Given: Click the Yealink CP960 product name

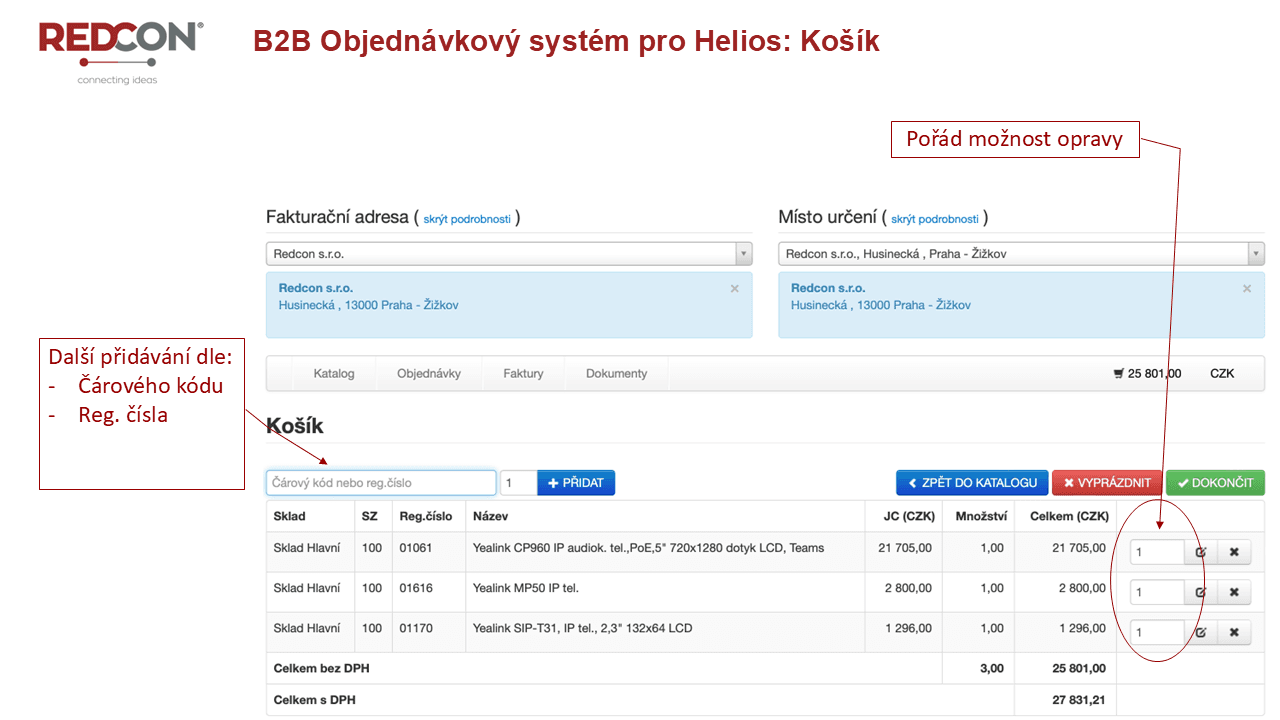Looking at the screenshot, I should pos(649,548).
